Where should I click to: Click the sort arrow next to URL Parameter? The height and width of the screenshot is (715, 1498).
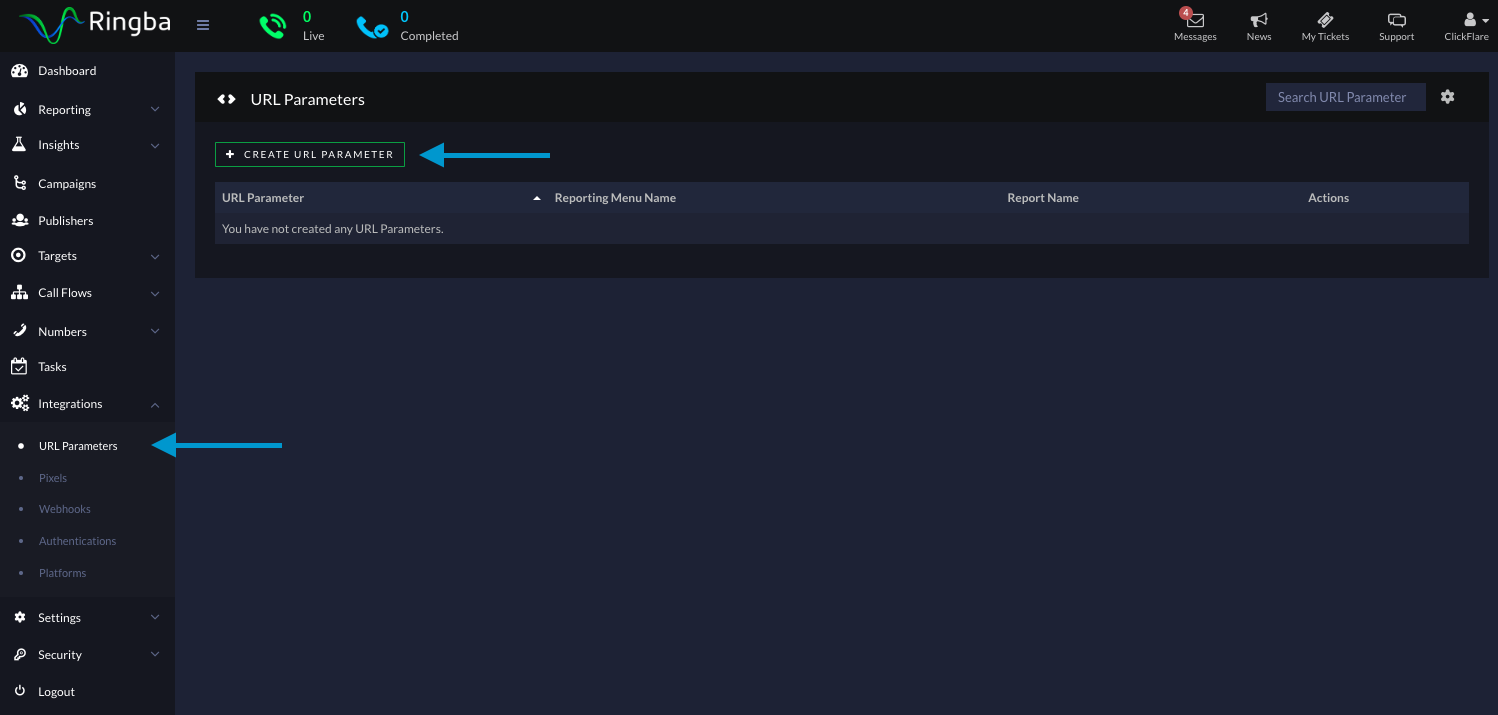click(536, 198)
